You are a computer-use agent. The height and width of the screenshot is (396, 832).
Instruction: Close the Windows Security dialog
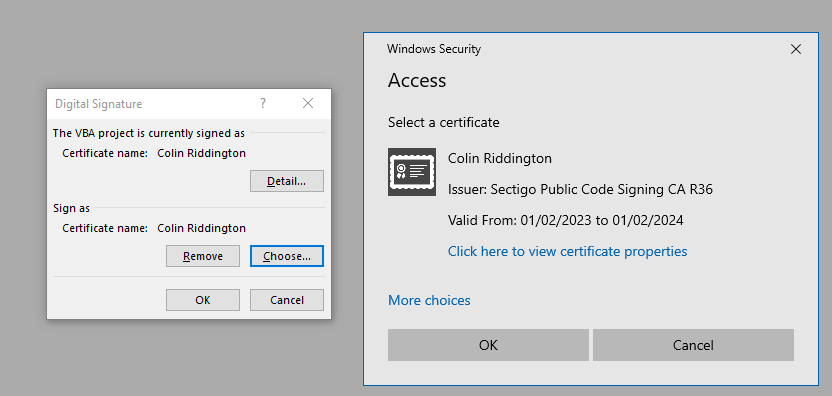tap(795, 49)
